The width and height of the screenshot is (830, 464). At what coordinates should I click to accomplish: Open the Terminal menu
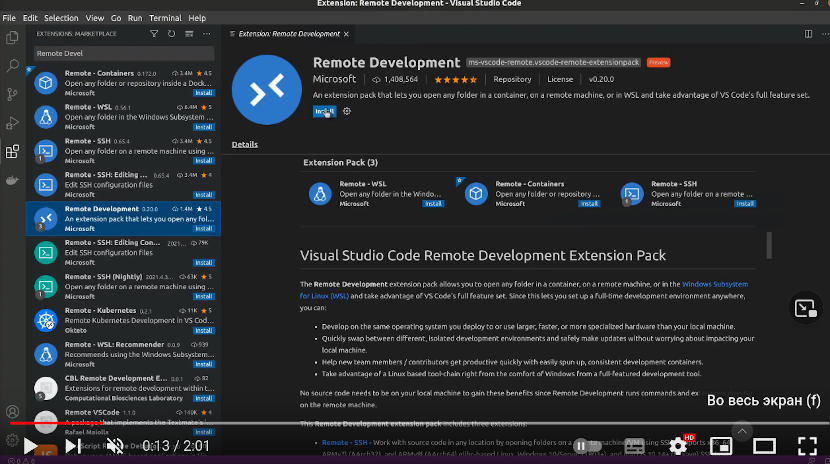(165, 18)
